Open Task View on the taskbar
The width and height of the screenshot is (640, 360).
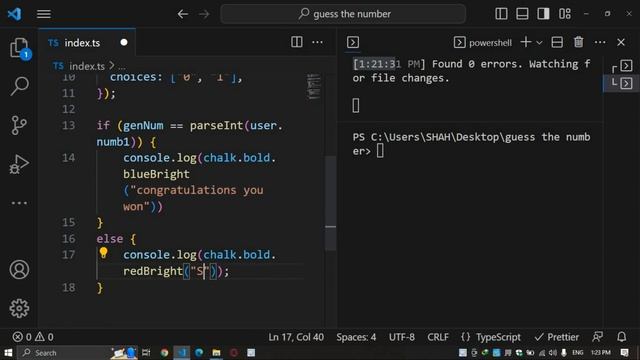click(x=146, y=353)
